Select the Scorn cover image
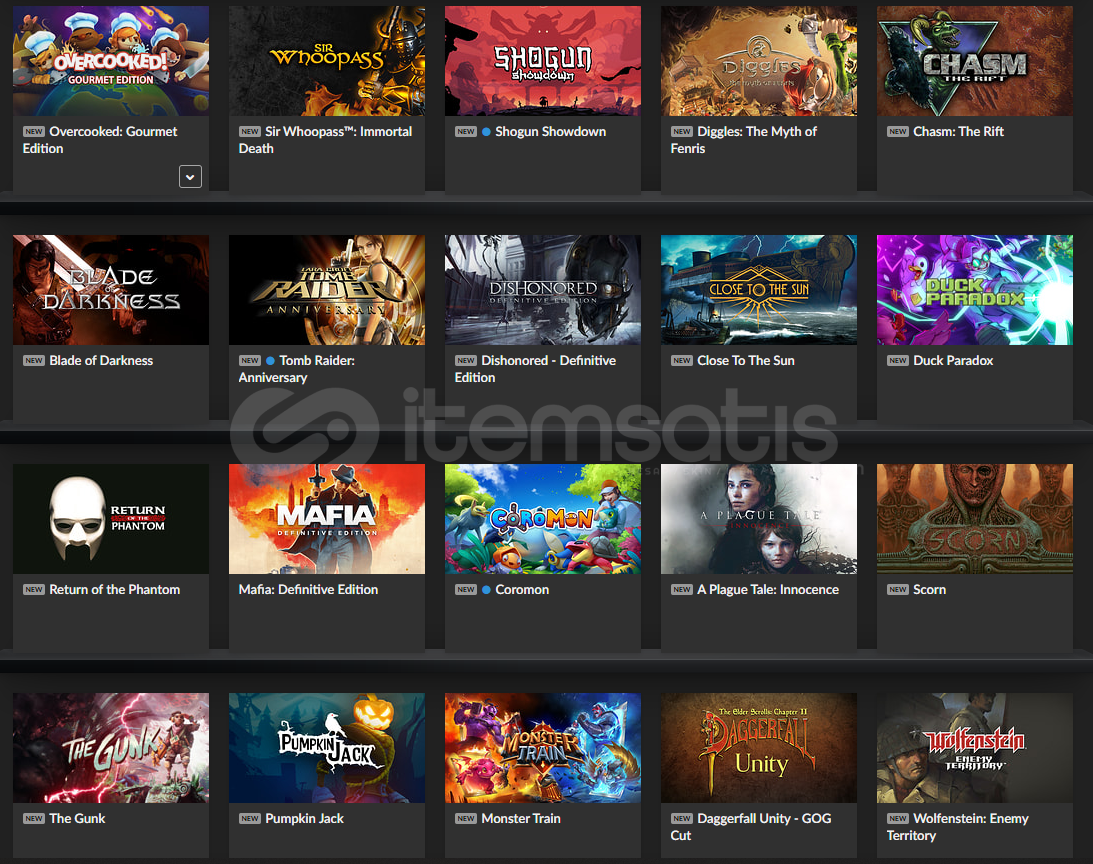Viewport: 1093px width, 864px height. (x=975, y=519)
